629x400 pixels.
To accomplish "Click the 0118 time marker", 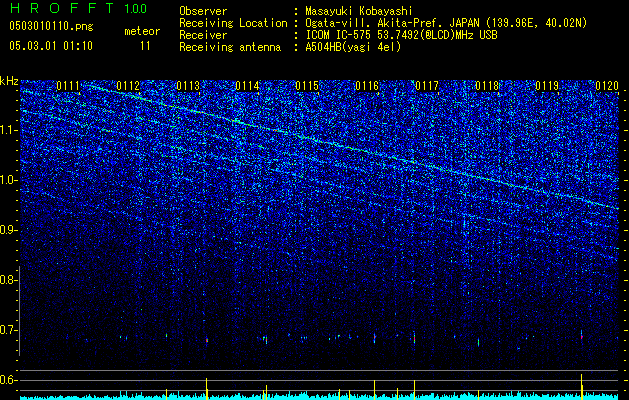I will tap(487, 86).
